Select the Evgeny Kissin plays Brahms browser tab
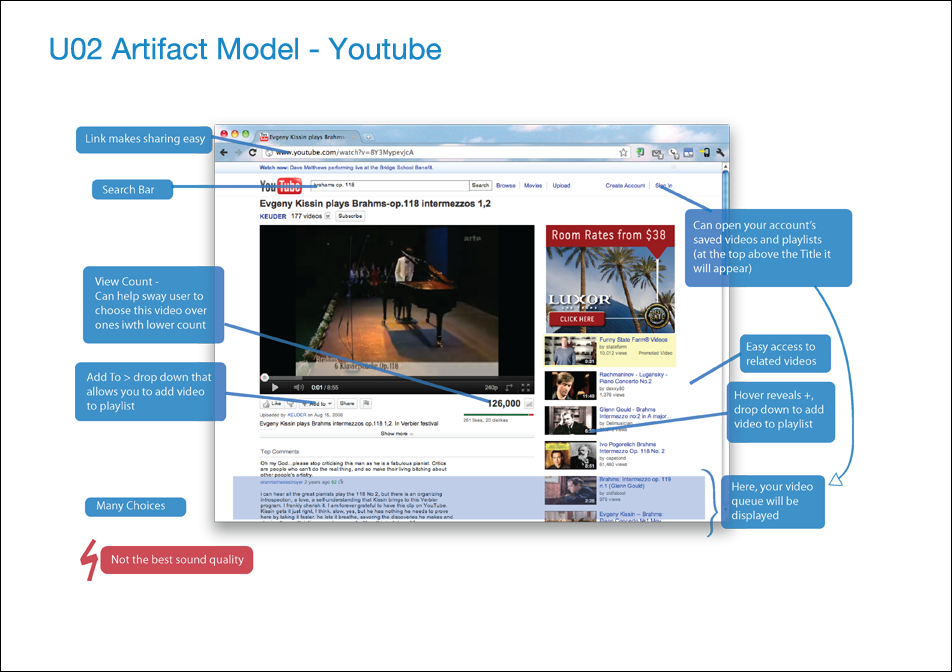The height and width of the screenshot is (672, 952). point(308,137)
